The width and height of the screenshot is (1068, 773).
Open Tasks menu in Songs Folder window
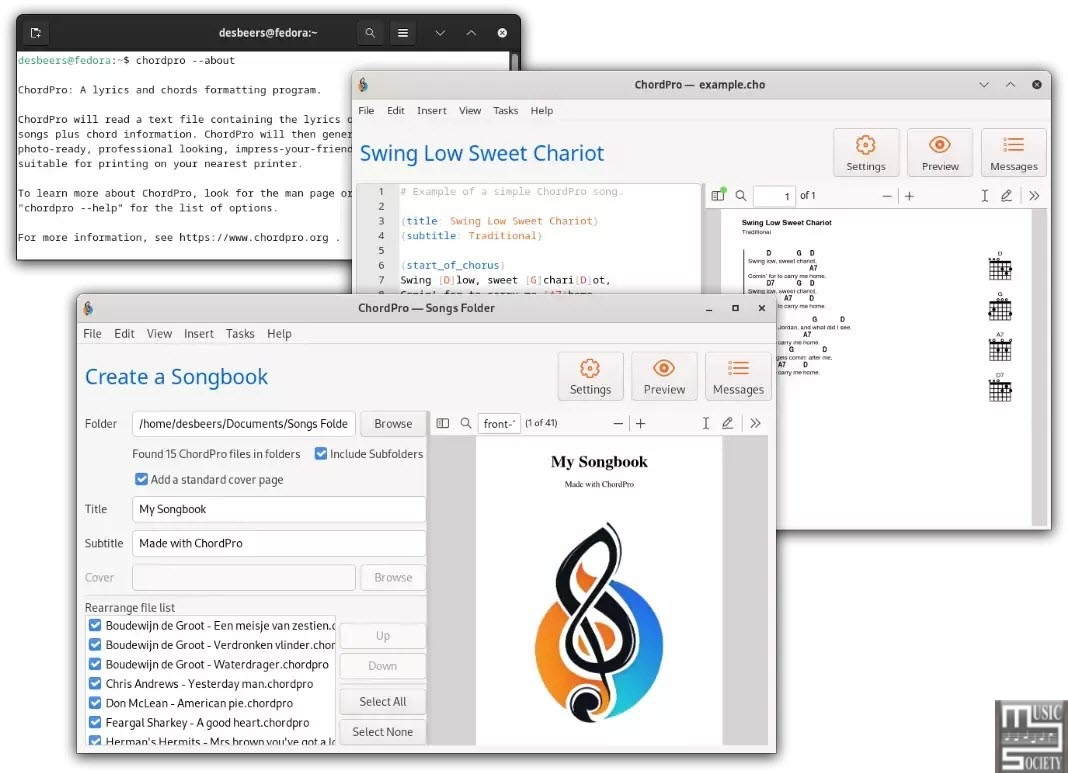(x=240, y=334)
